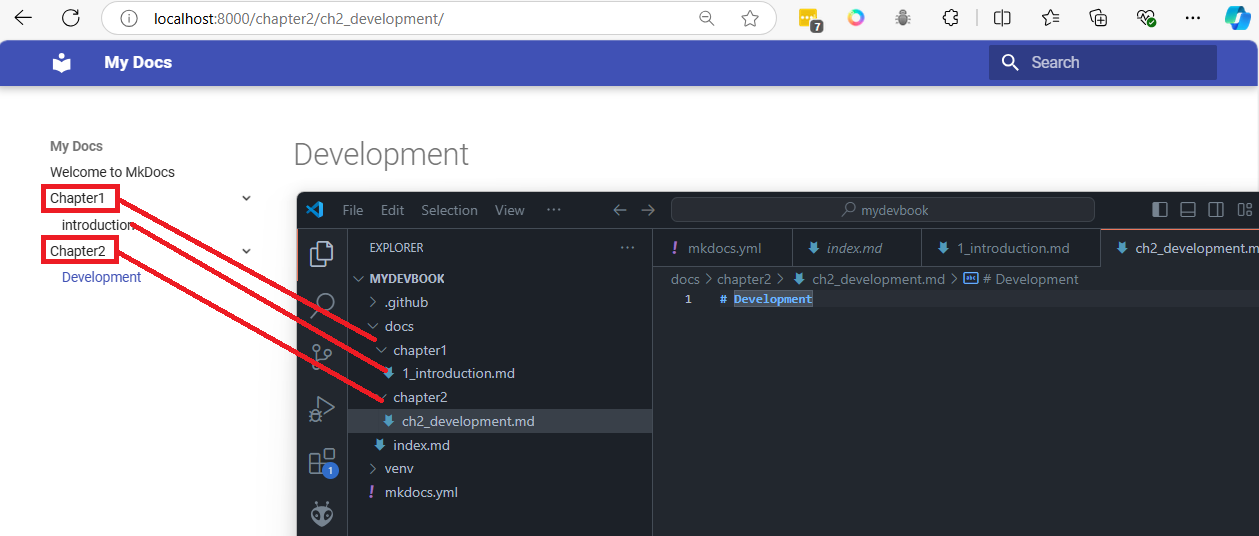This screenshot has height=536, width=1259.
Task: Open the Welcome to MkDocs link
Action: pos(112,172)
